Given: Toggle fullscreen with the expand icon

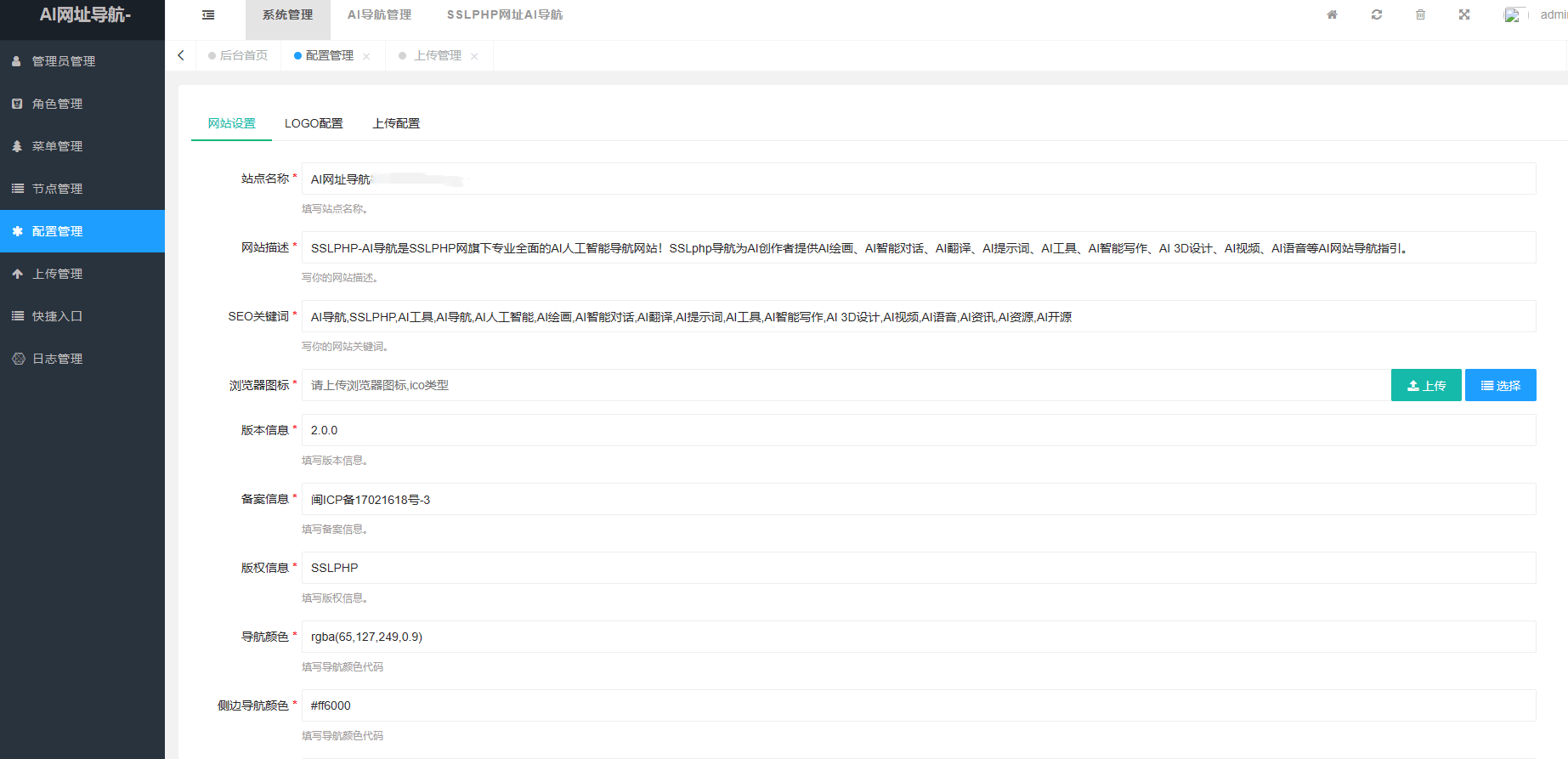Looking at the screenshot, I should click(x=1464, y=14).
